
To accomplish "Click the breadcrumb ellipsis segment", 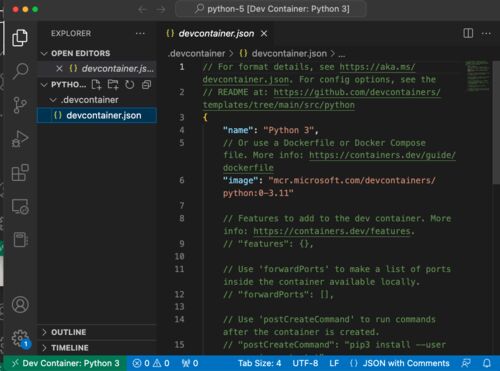I will (x=342, y=54).
